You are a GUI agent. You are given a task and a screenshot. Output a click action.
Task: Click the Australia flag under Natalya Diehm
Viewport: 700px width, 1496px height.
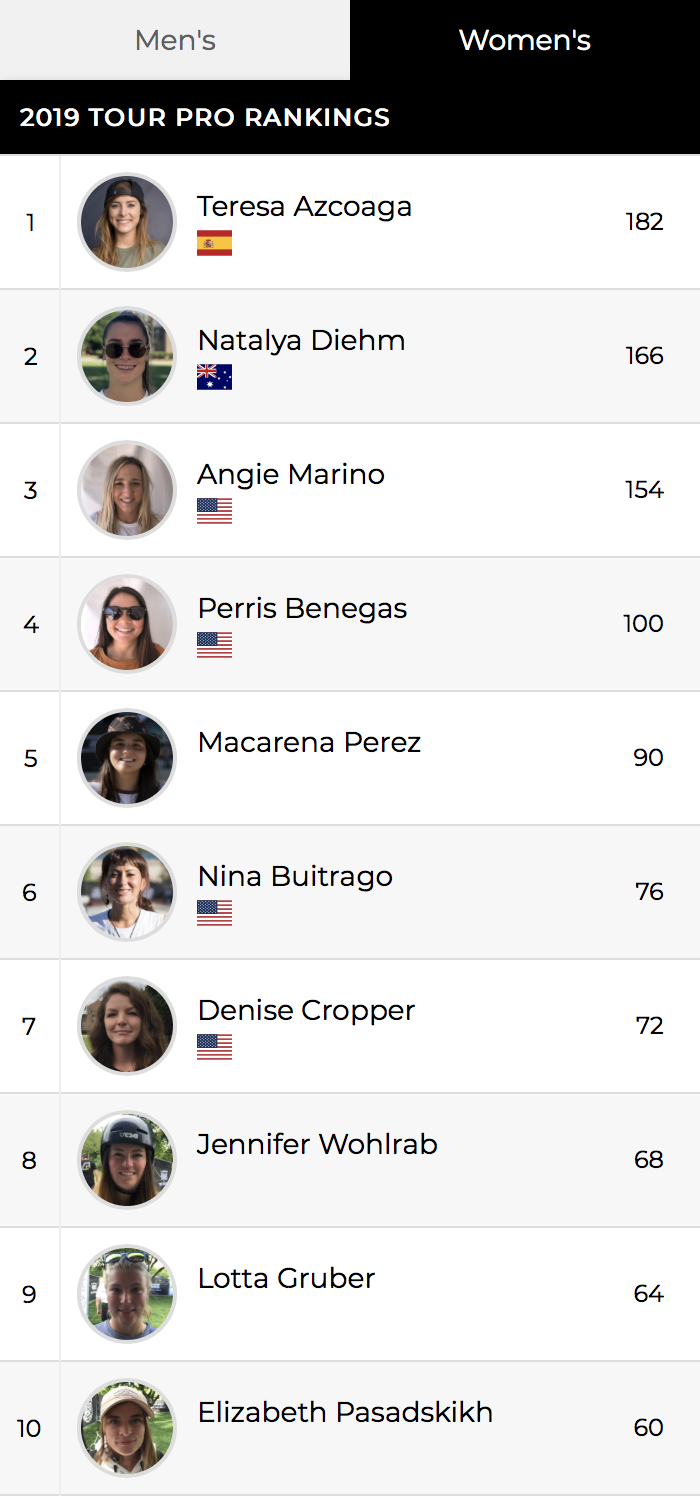click(215, 377)
